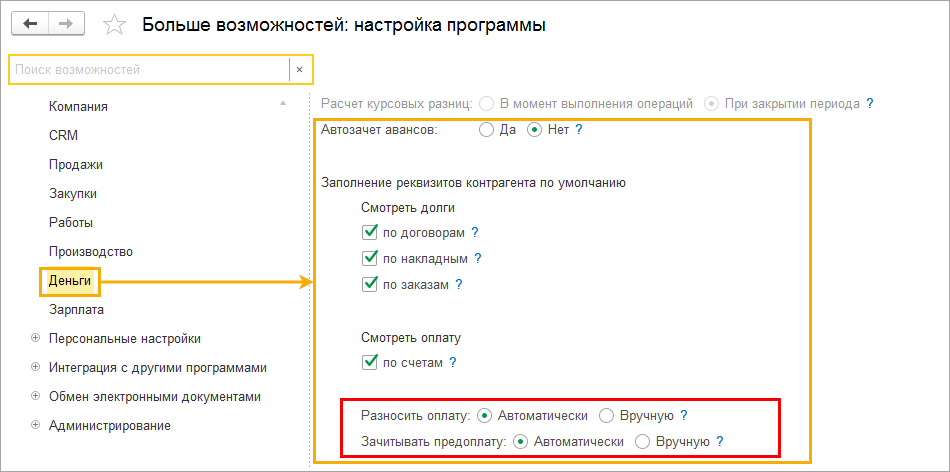950x472 pixels.
Task: Go to the Зарплата settings section
Action: (x=77, y=310)
